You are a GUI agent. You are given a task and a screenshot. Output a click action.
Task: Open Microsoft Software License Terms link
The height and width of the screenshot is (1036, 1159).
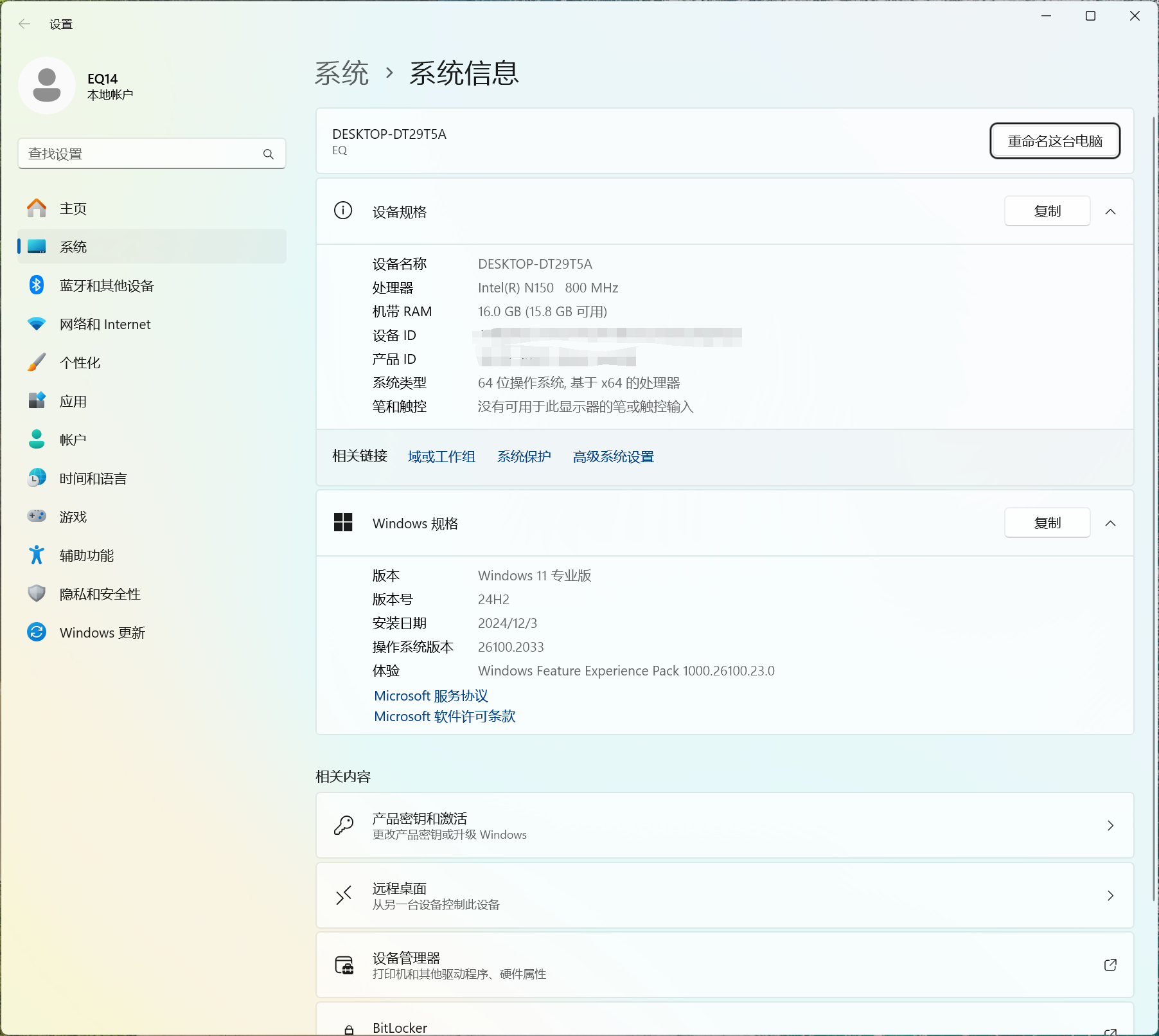(x=445, y=717)
